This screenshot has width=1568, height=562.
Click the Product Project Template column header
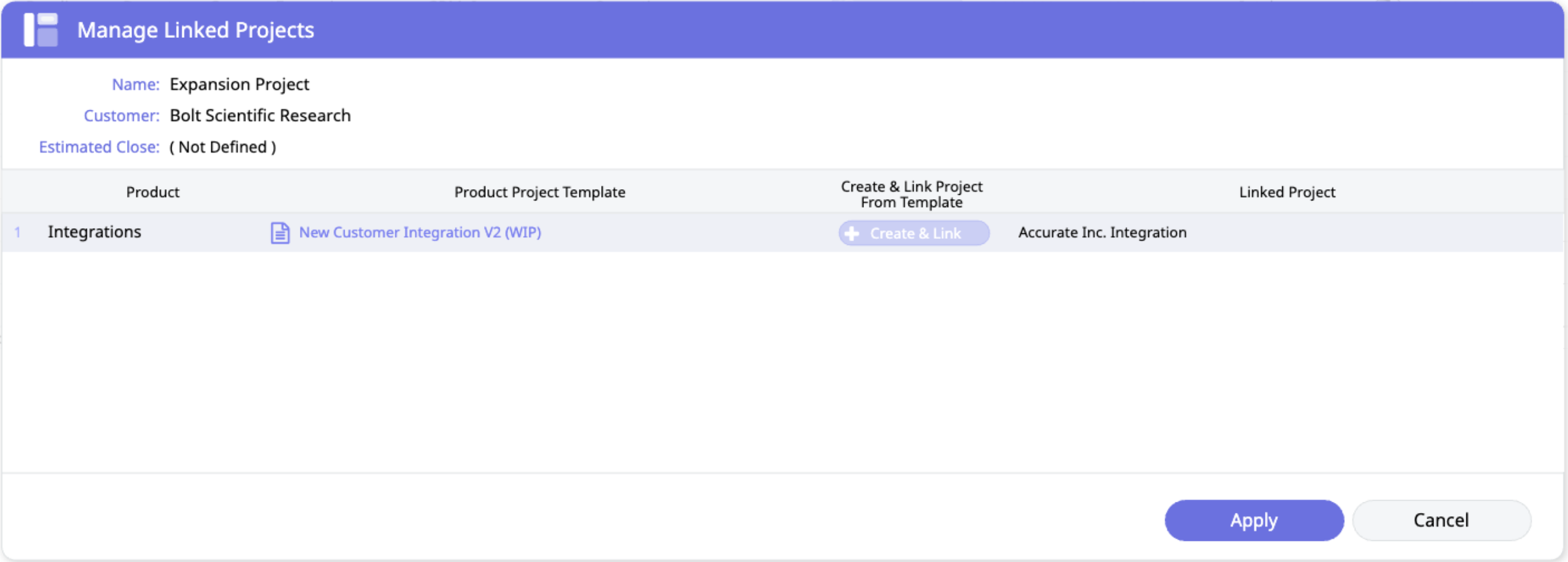point(539,192)
